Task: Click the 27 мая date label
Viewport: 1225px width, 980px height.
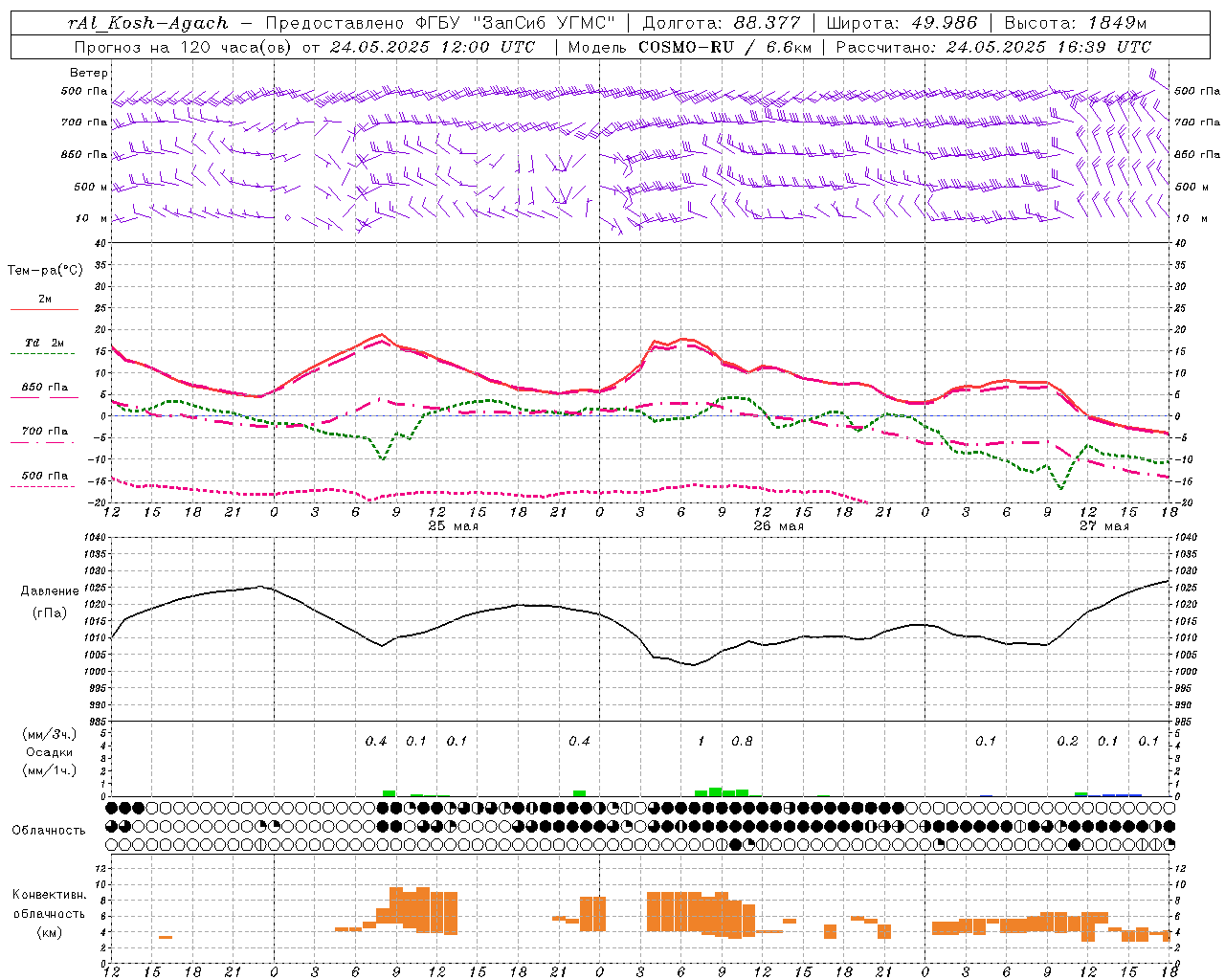Action: pos(1103,526)
